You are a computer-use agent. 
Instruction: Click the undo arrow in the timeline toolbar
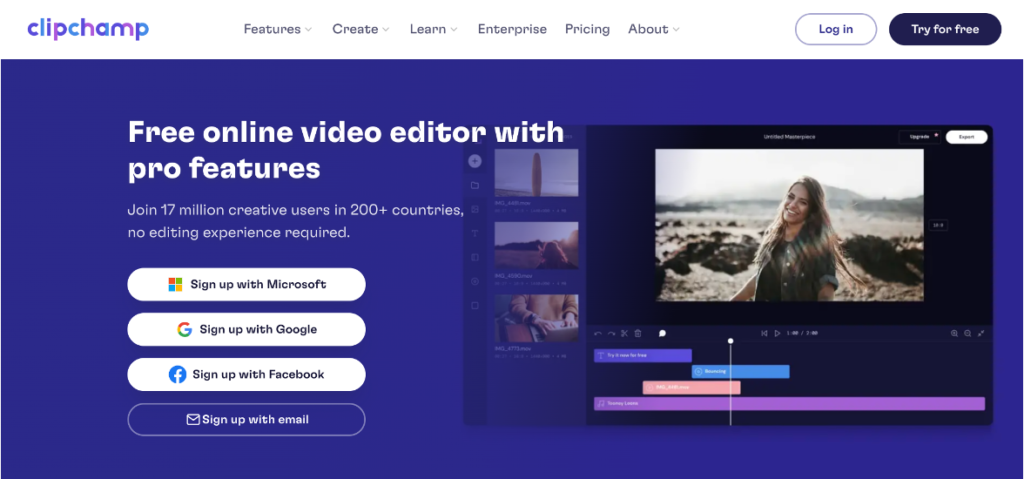pos(598,333)
